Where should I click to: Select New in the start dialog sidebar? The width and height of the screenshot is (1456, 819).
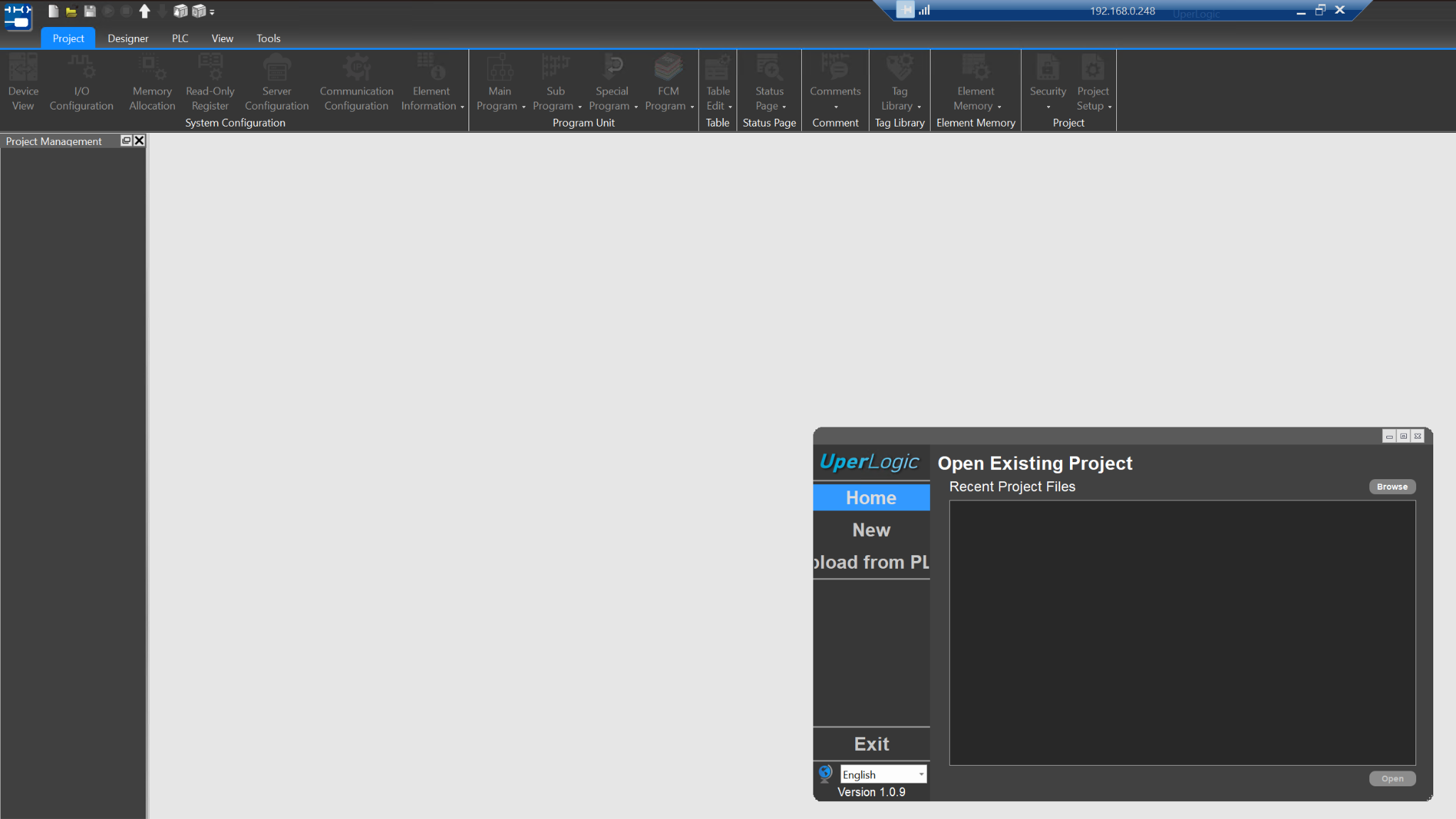tap(871, 530)
